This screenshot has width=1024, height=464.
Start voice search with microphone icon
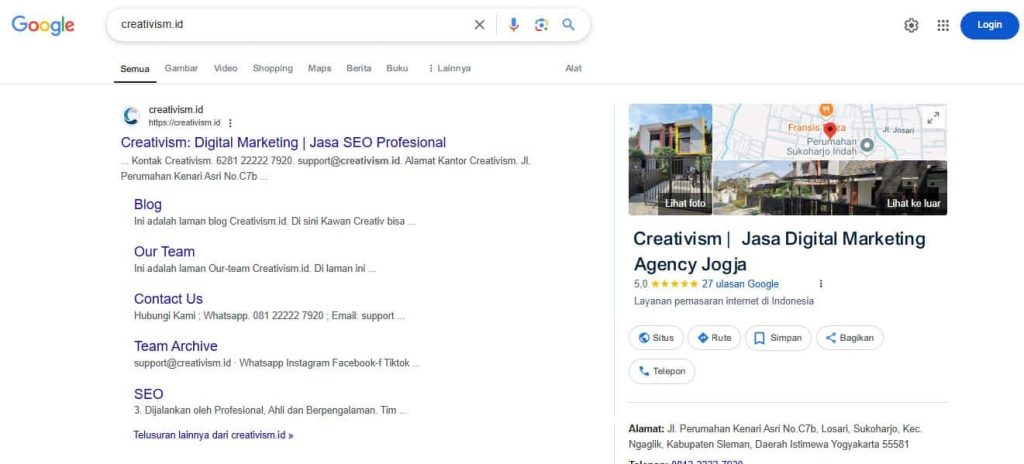click(514, 25)
